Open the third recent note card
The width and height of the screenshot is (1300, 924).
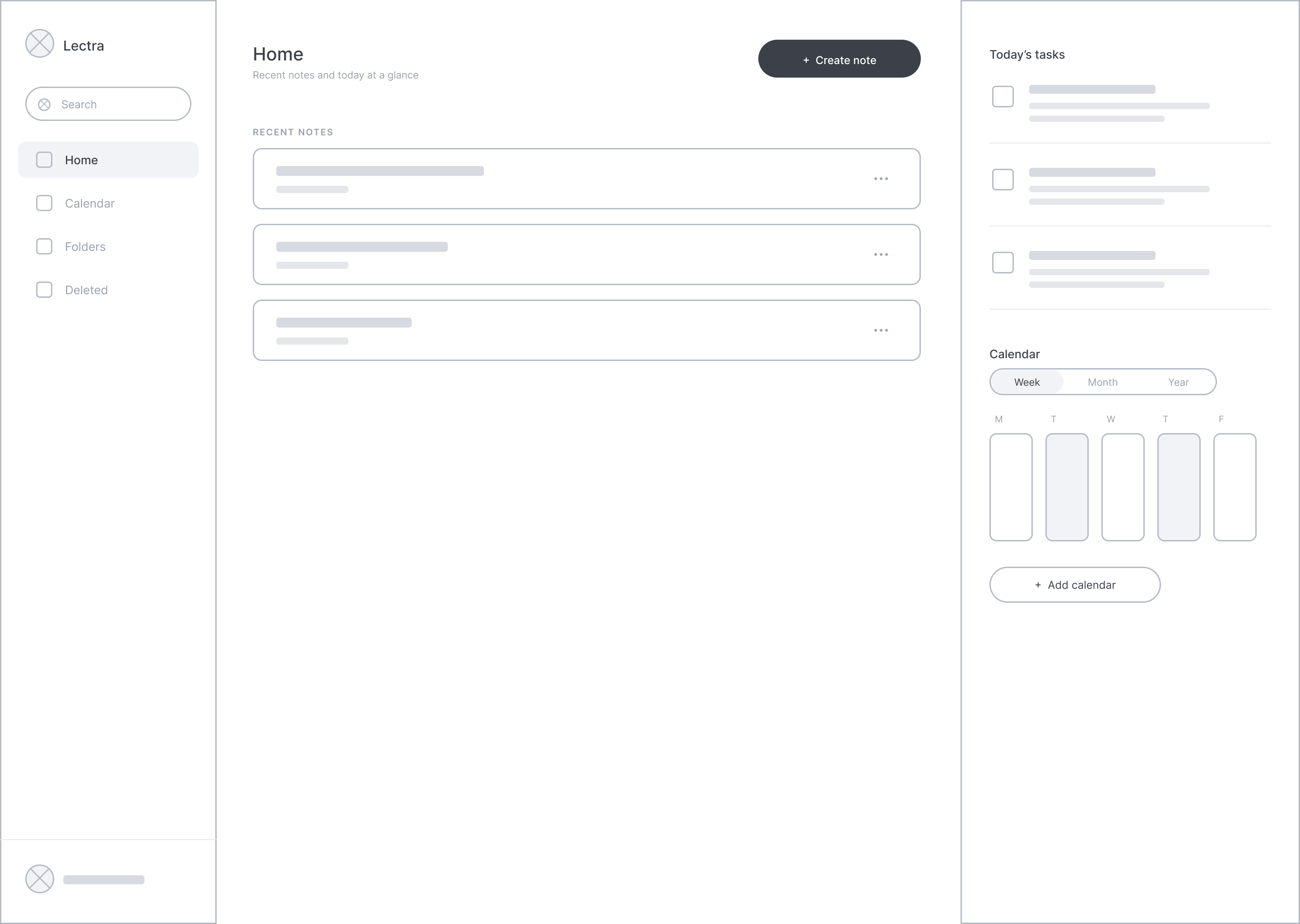[x=586, y=330]
